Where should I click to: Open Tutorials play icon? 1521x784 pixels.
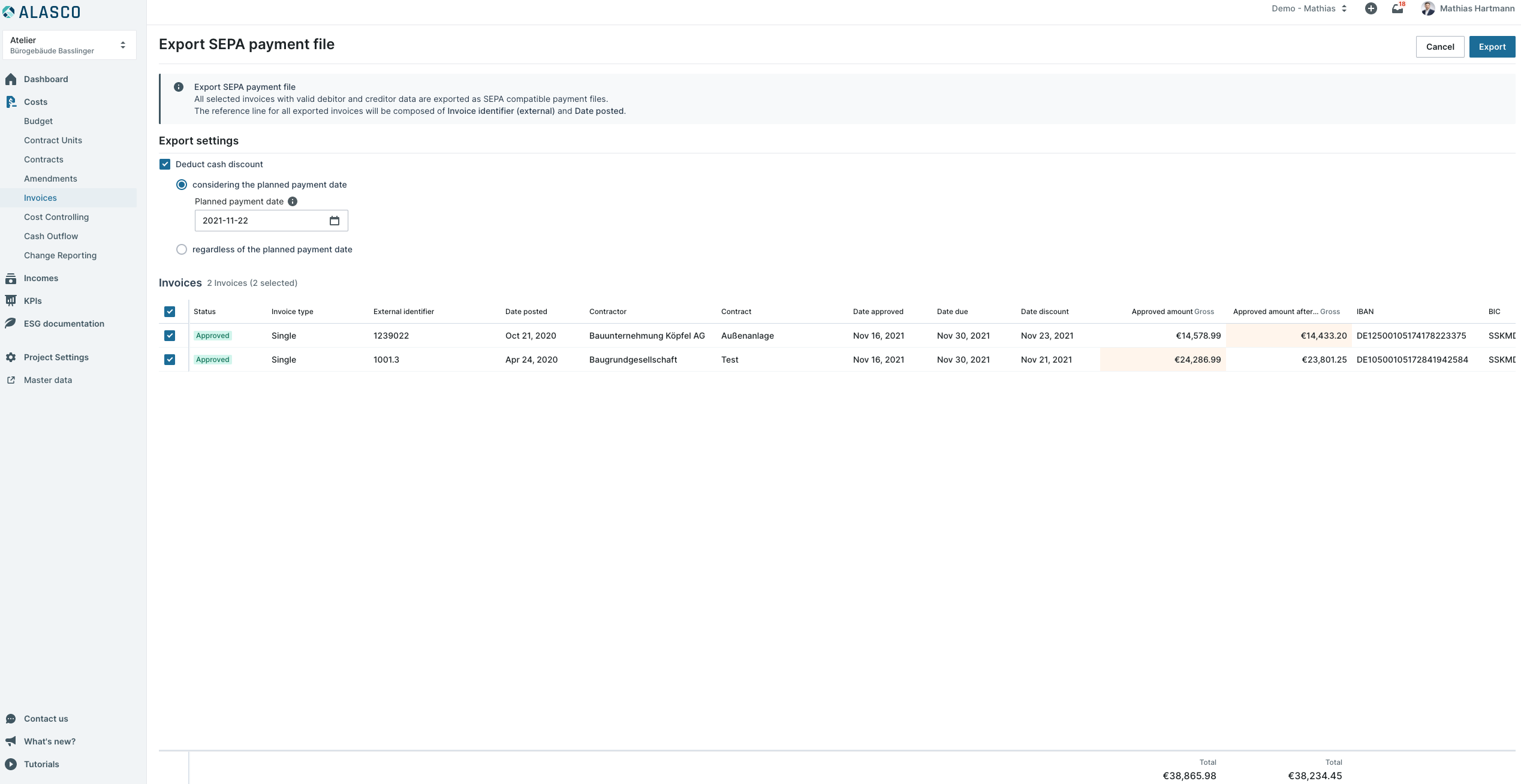tap(11, 764)
